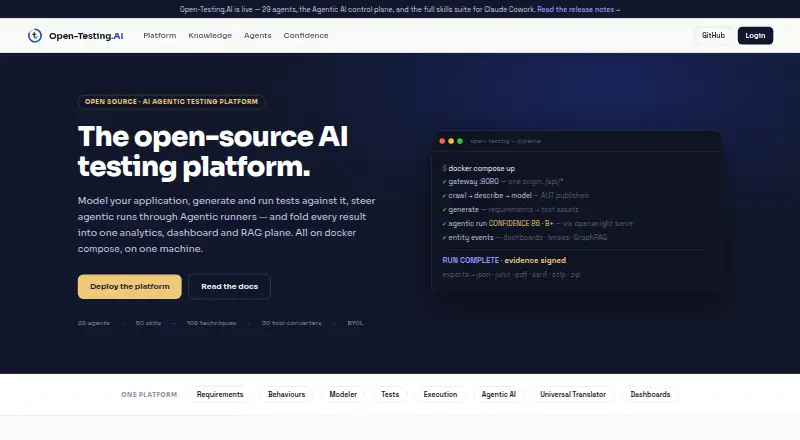Click the '50 skills' stat
800x440 pixels.
click(148, 323)
